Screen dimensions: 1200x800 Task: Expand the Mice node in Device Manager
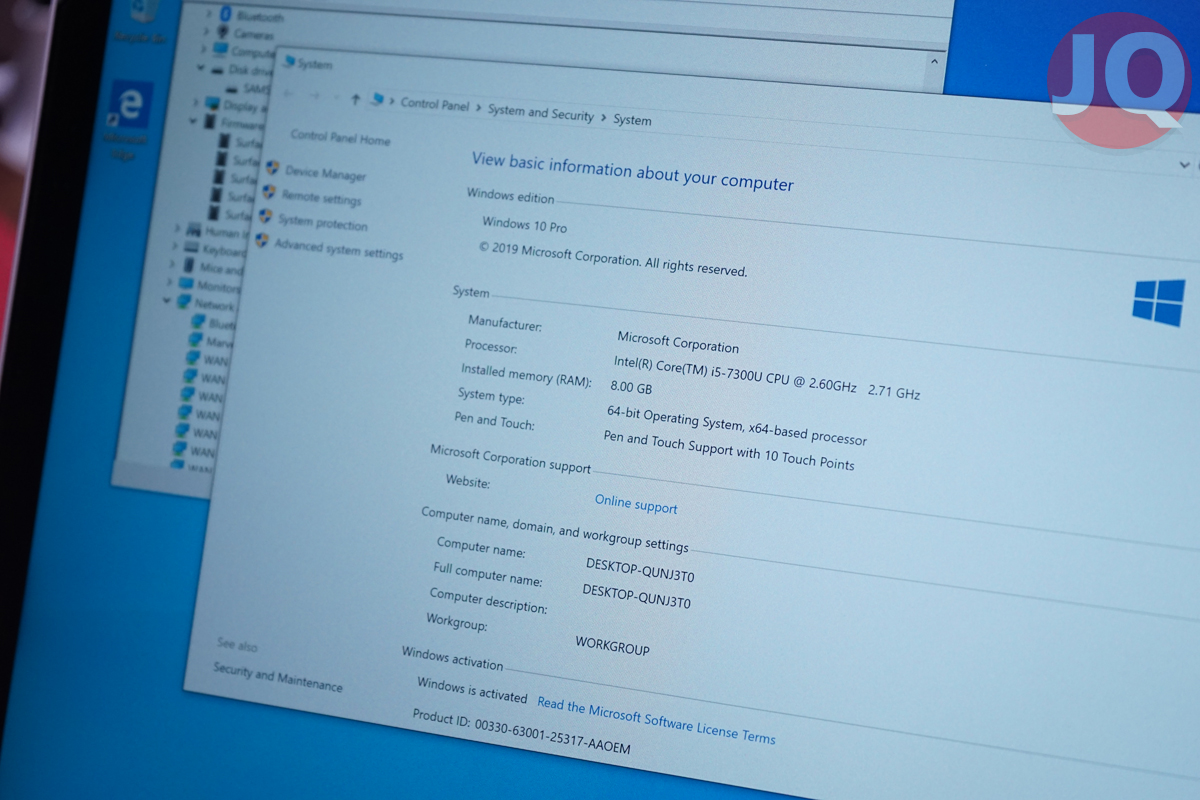click(x=173, y=264)
